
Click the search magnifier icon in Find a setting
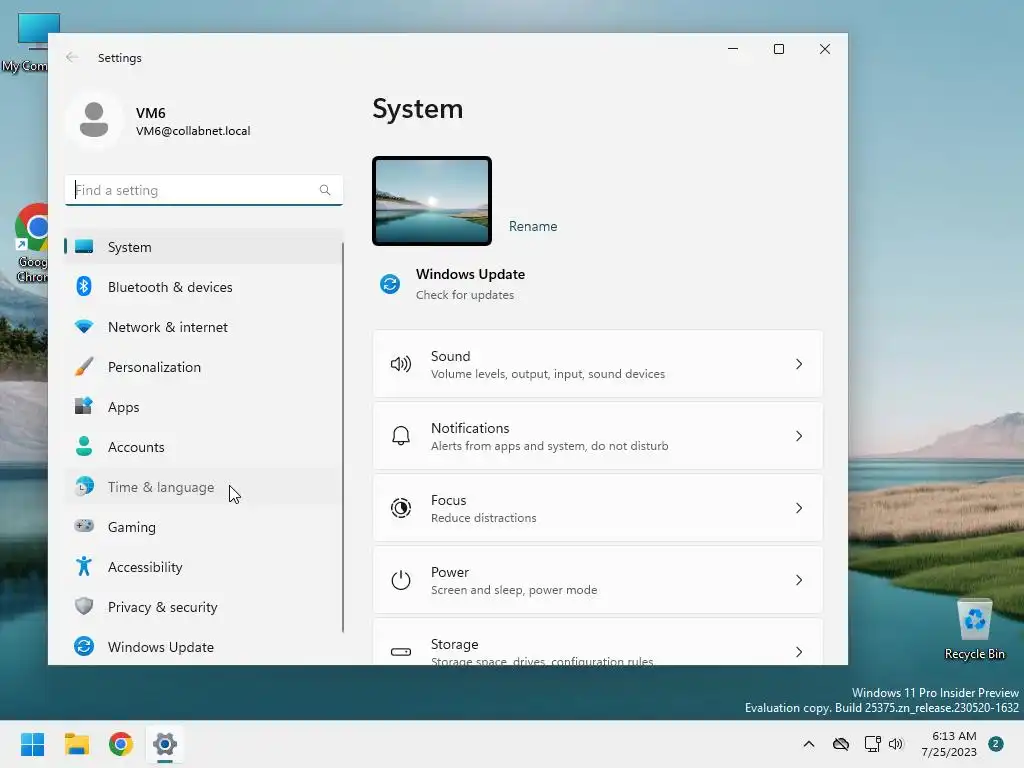[325, 190]
